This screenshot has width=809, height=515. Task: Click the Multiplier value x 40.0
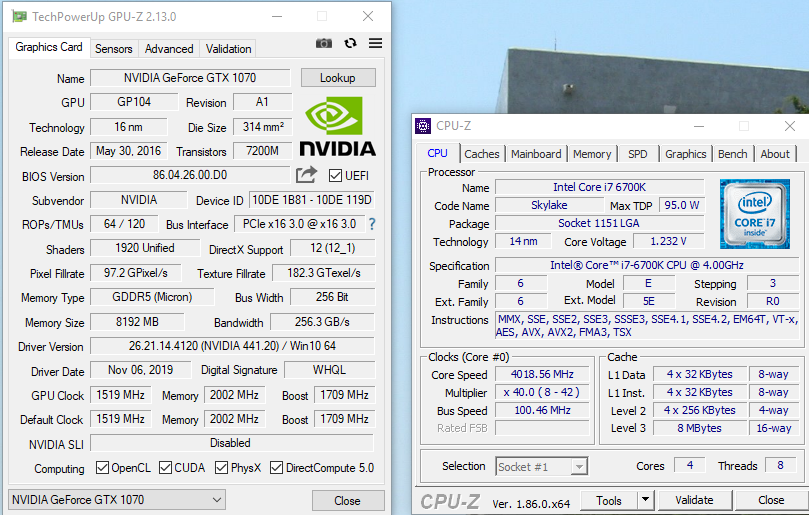click(542, 392)
